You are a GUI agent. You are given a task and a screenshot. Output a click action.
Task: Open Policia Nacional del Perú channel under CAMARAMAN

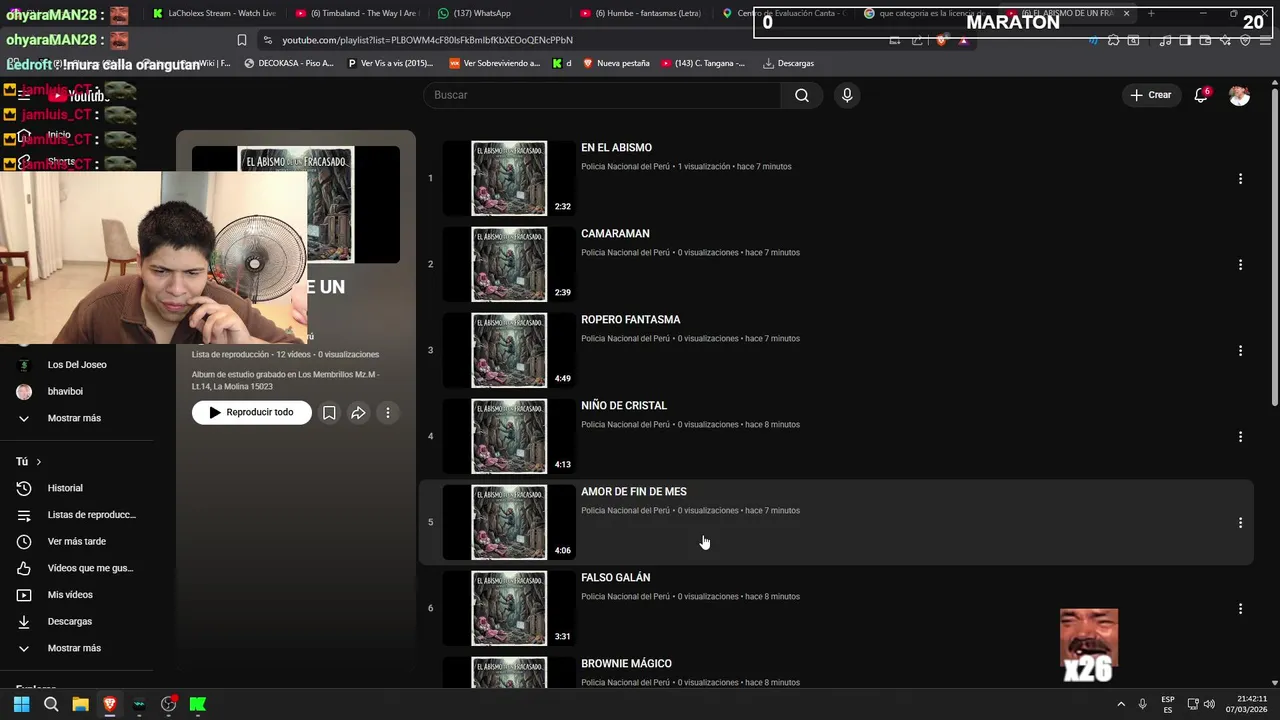[x=625, y=253]
